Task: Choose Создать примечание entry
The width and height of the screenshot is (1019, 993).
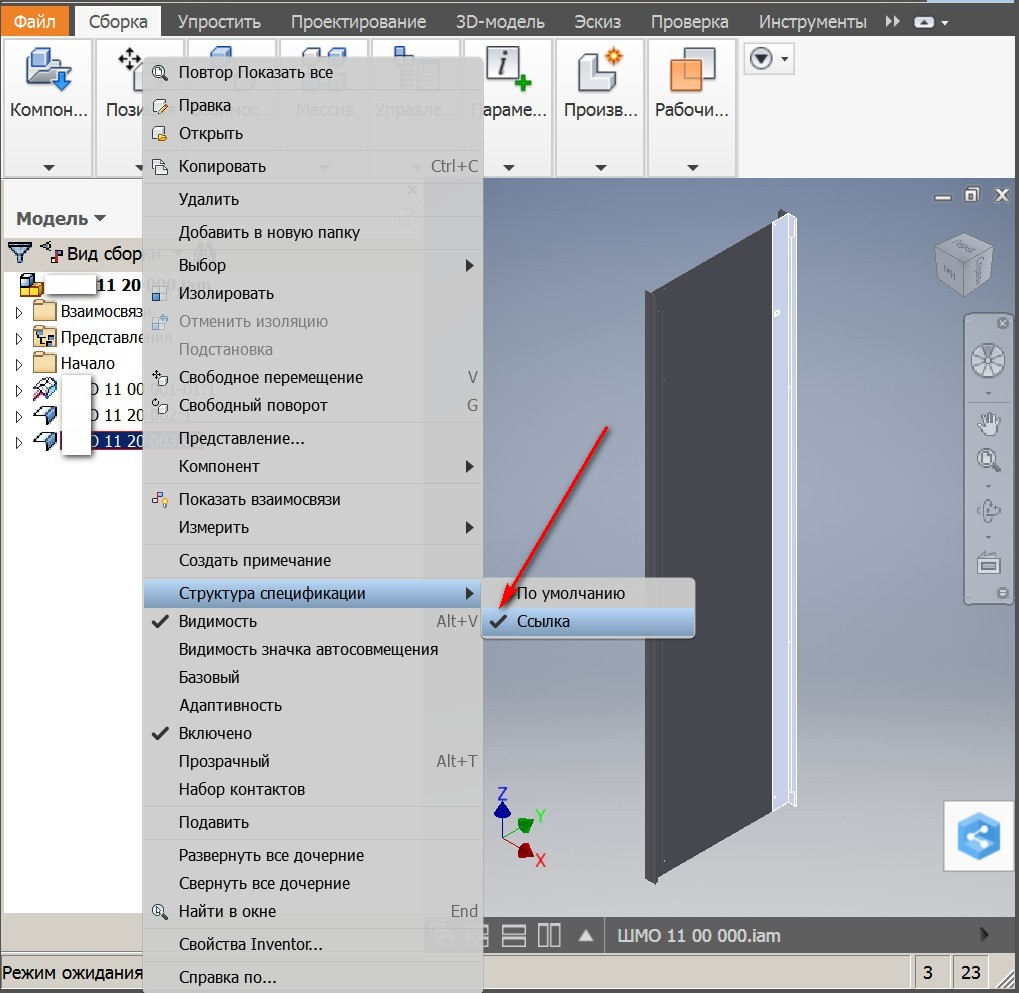Action: coord(313,560)
